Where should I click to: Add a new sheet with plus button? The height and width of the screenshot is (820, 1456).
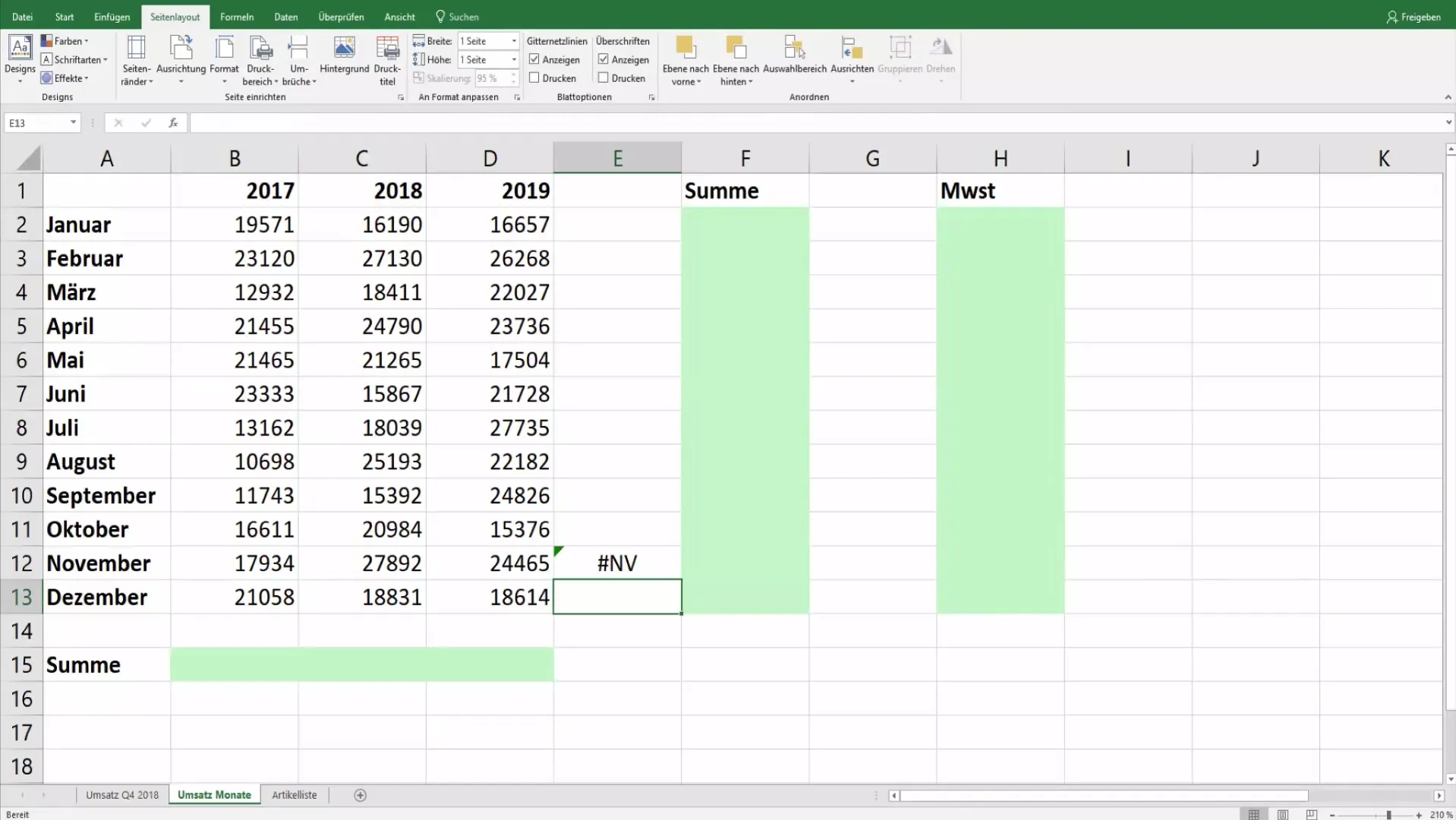(x=361, y=795)
